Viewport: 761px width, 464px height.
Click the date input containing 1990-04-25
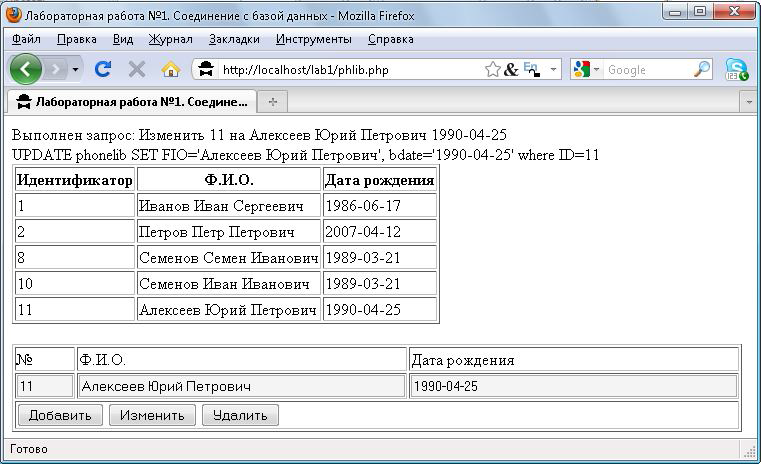coord(574,386)
